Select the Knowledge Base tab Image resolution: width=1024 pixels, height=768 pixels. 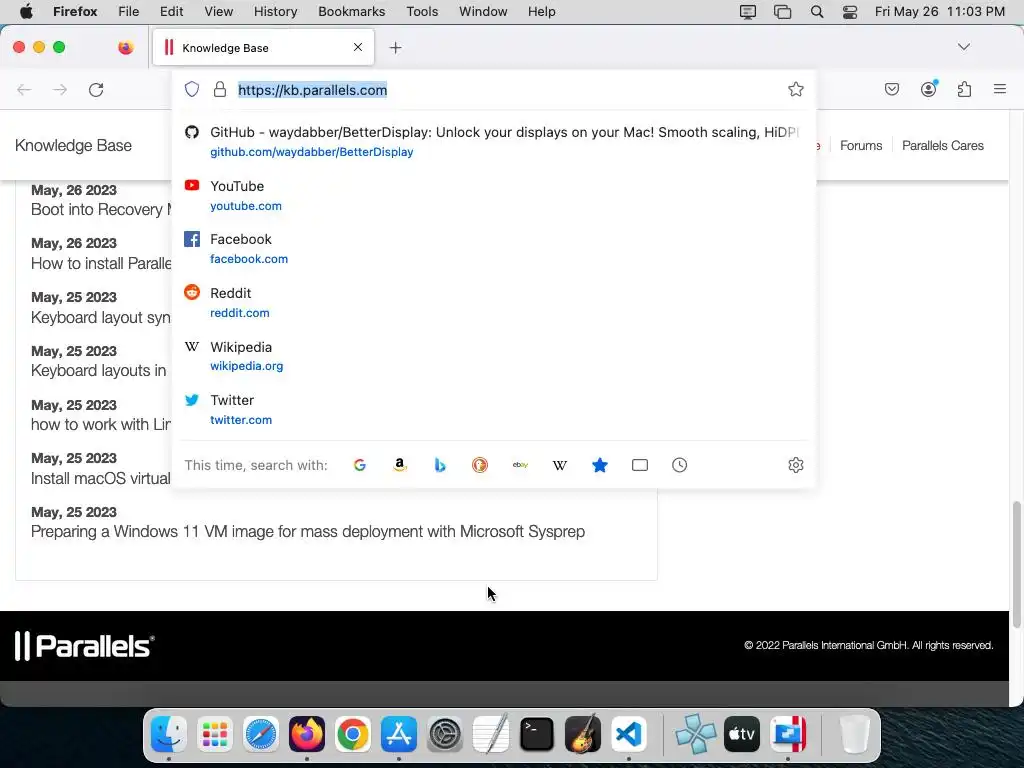(263, 47)
